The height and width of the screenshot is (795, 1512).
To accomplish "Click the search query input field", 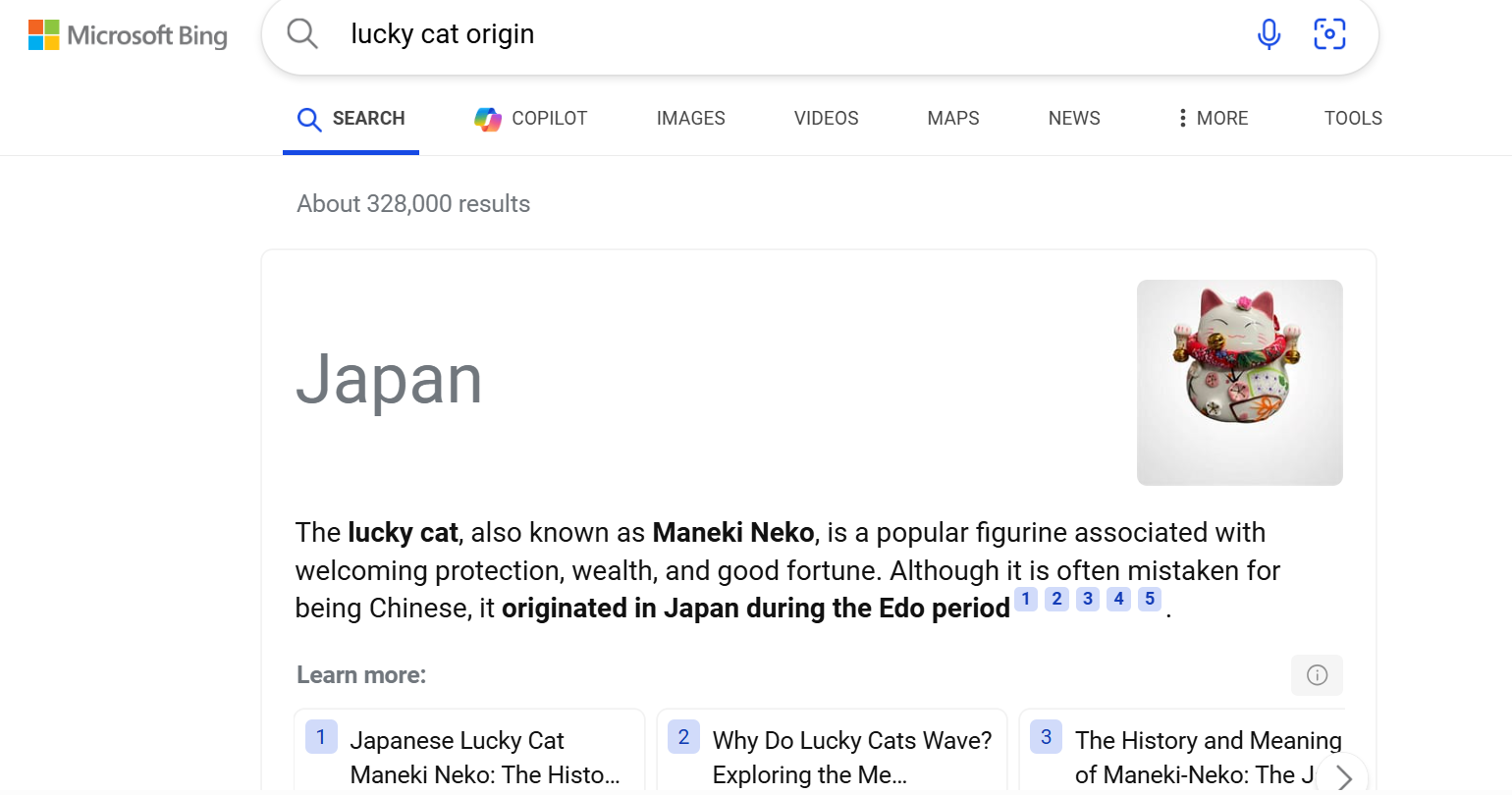I will (x=785, y=34).
